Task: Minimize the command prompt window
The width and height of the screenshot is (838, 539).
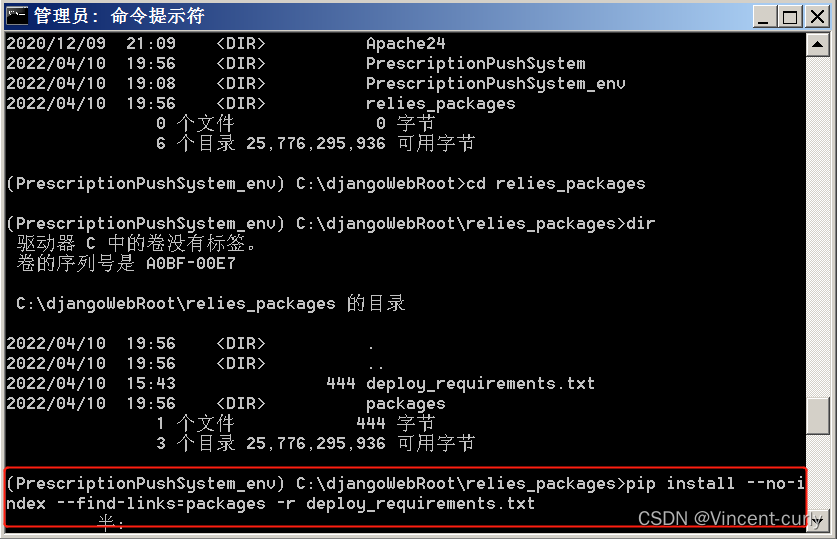Action: click(x=765, y=17)
